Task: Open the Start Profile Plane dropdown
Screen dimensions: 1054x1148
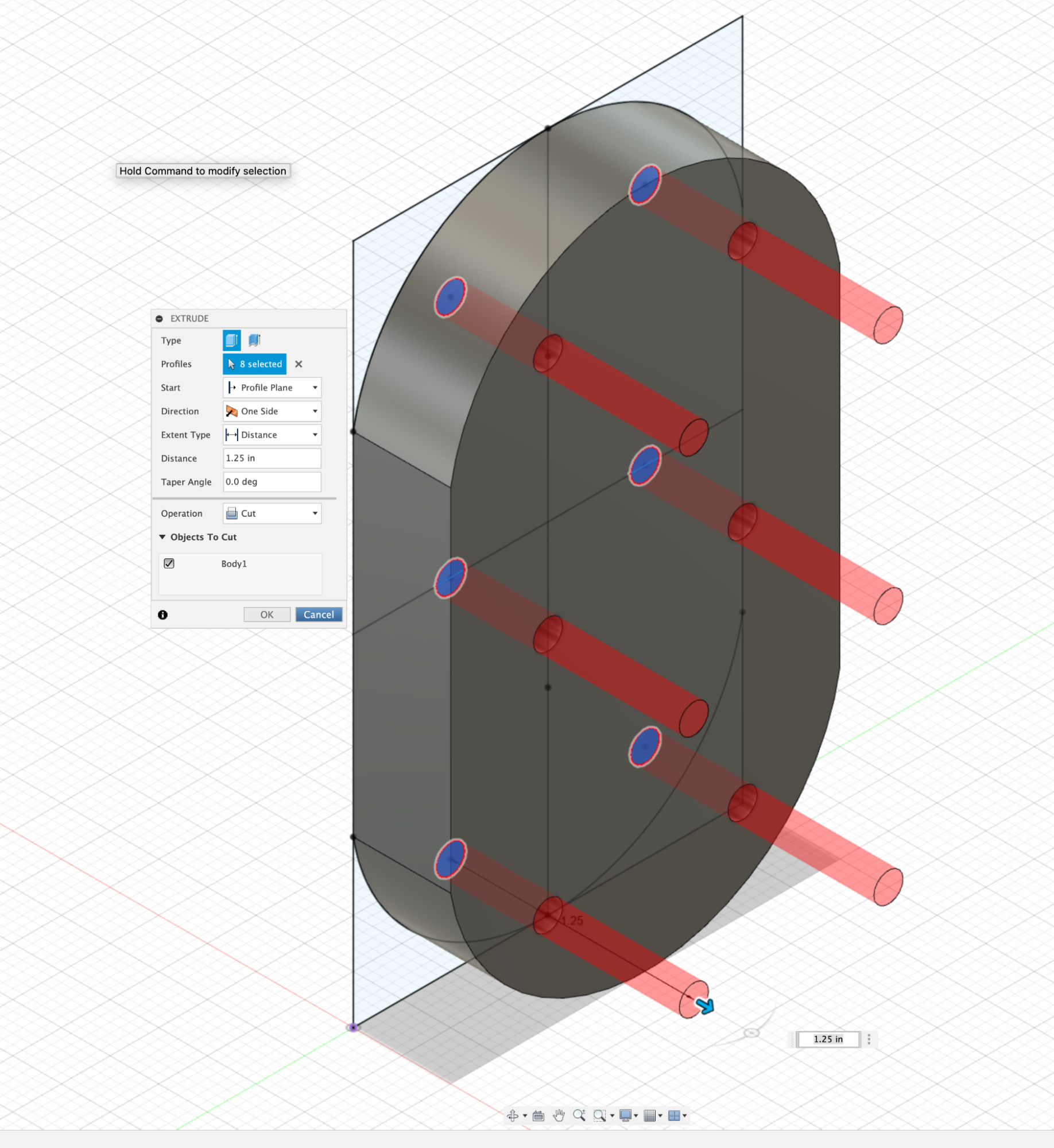Action: pos(272,388)
